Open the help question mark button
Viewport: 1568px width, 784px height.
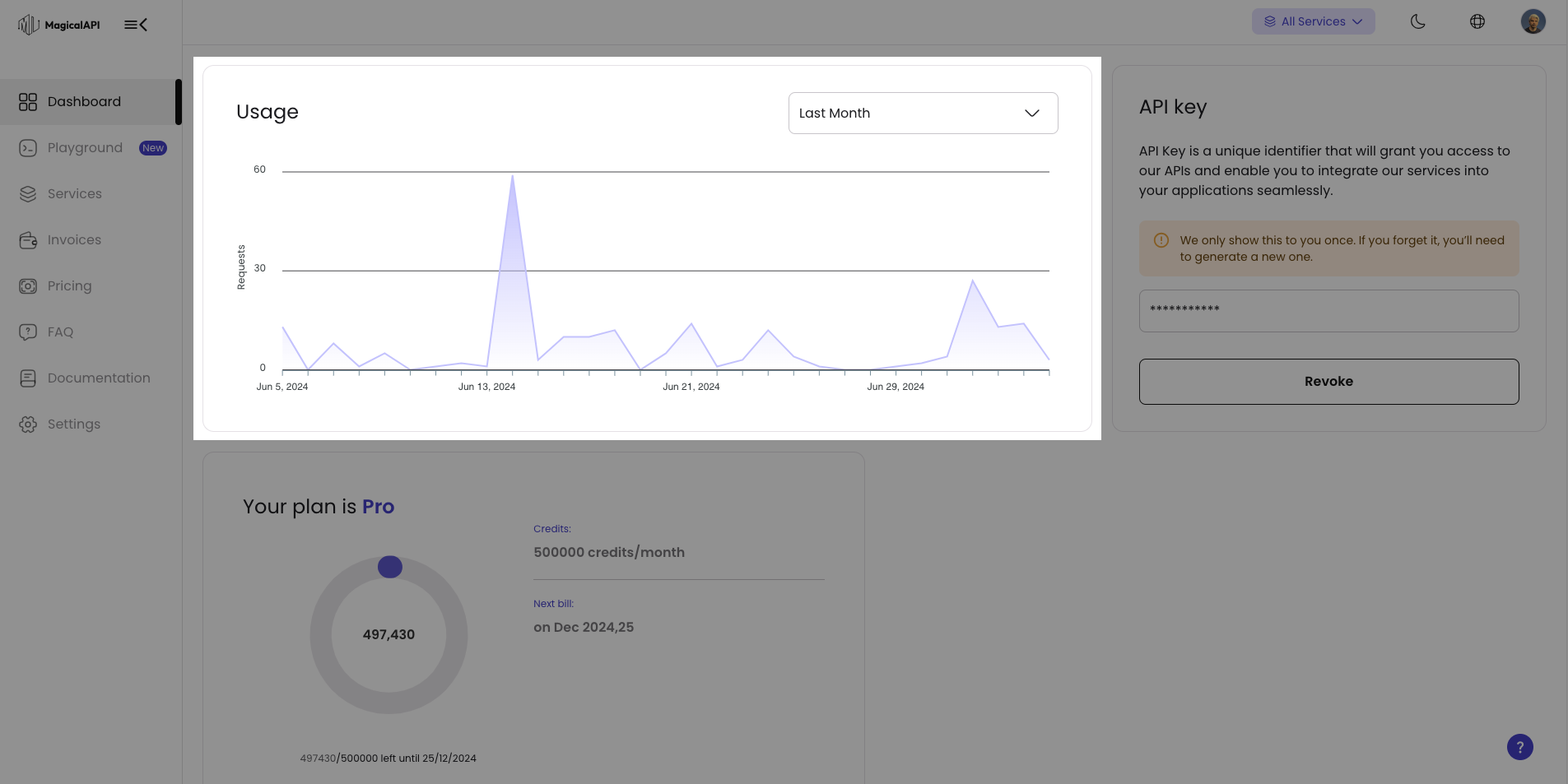1520,747
